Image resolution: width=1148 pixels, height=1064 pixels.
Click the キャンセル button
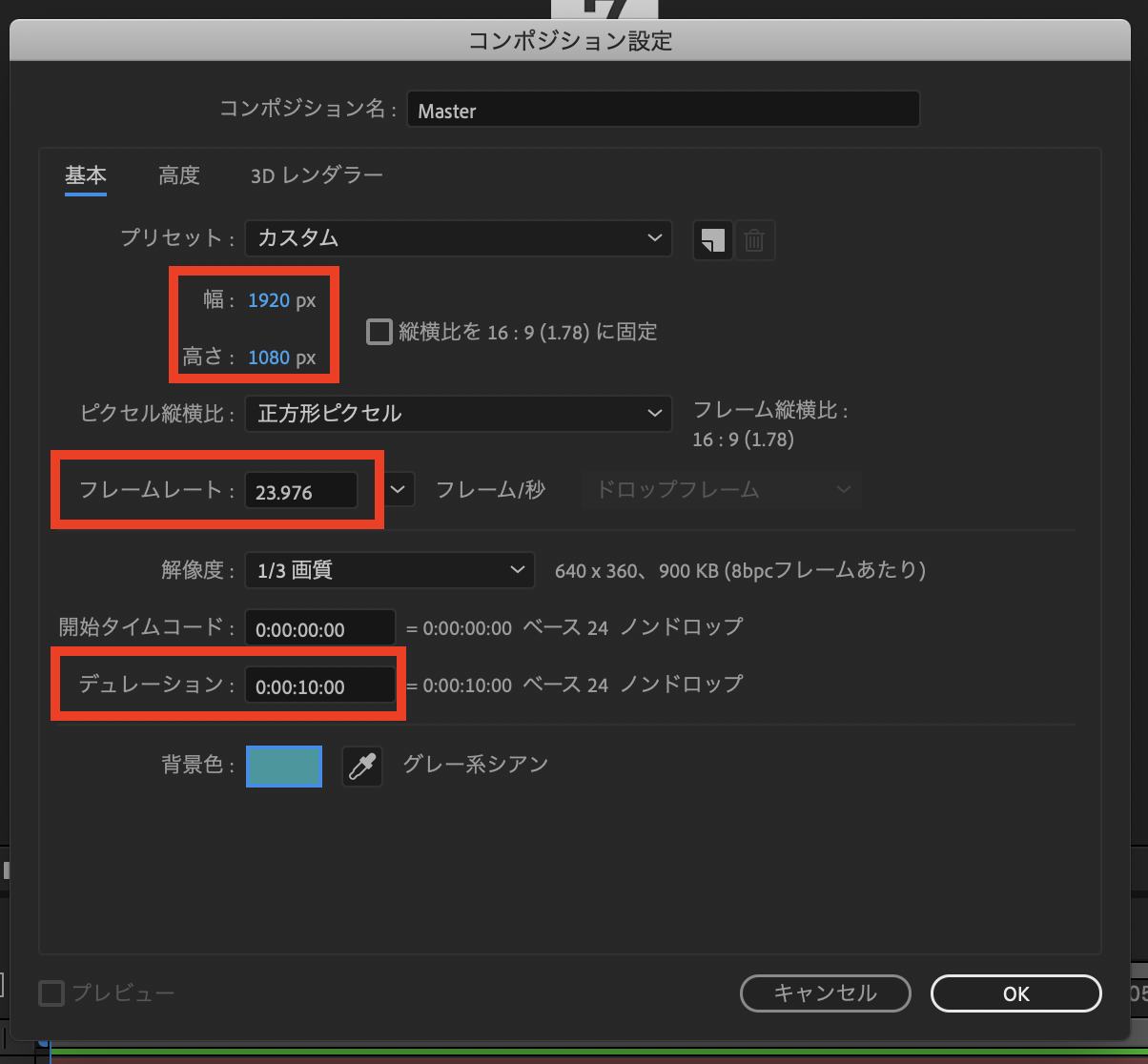click(x=825, y=993)
